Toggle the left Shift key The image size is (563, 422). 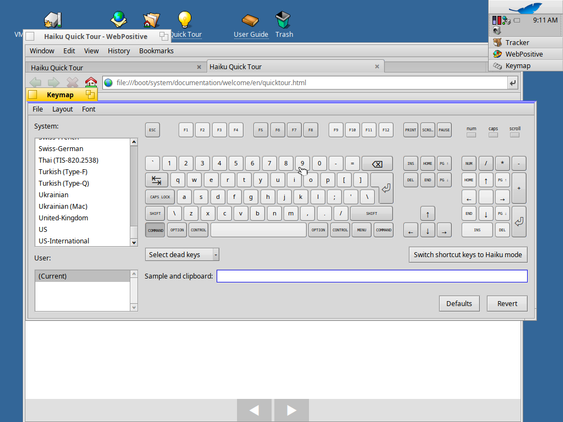pos(155,213)
